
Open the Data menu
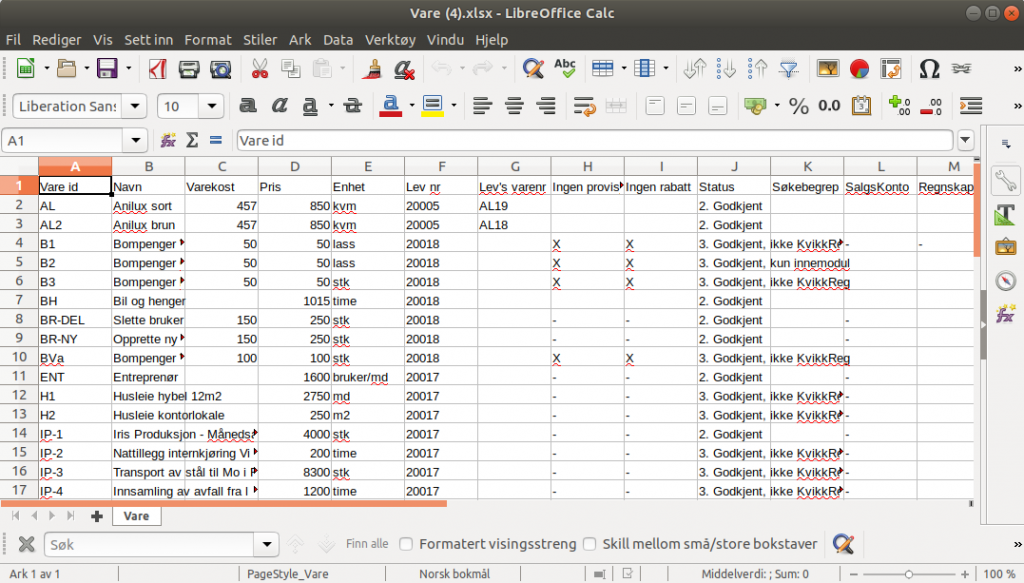click(x=338, y=40)
